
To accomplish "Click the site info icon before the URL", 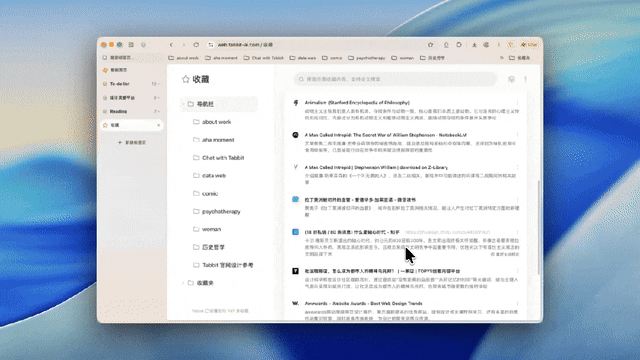I will point(211,45).
